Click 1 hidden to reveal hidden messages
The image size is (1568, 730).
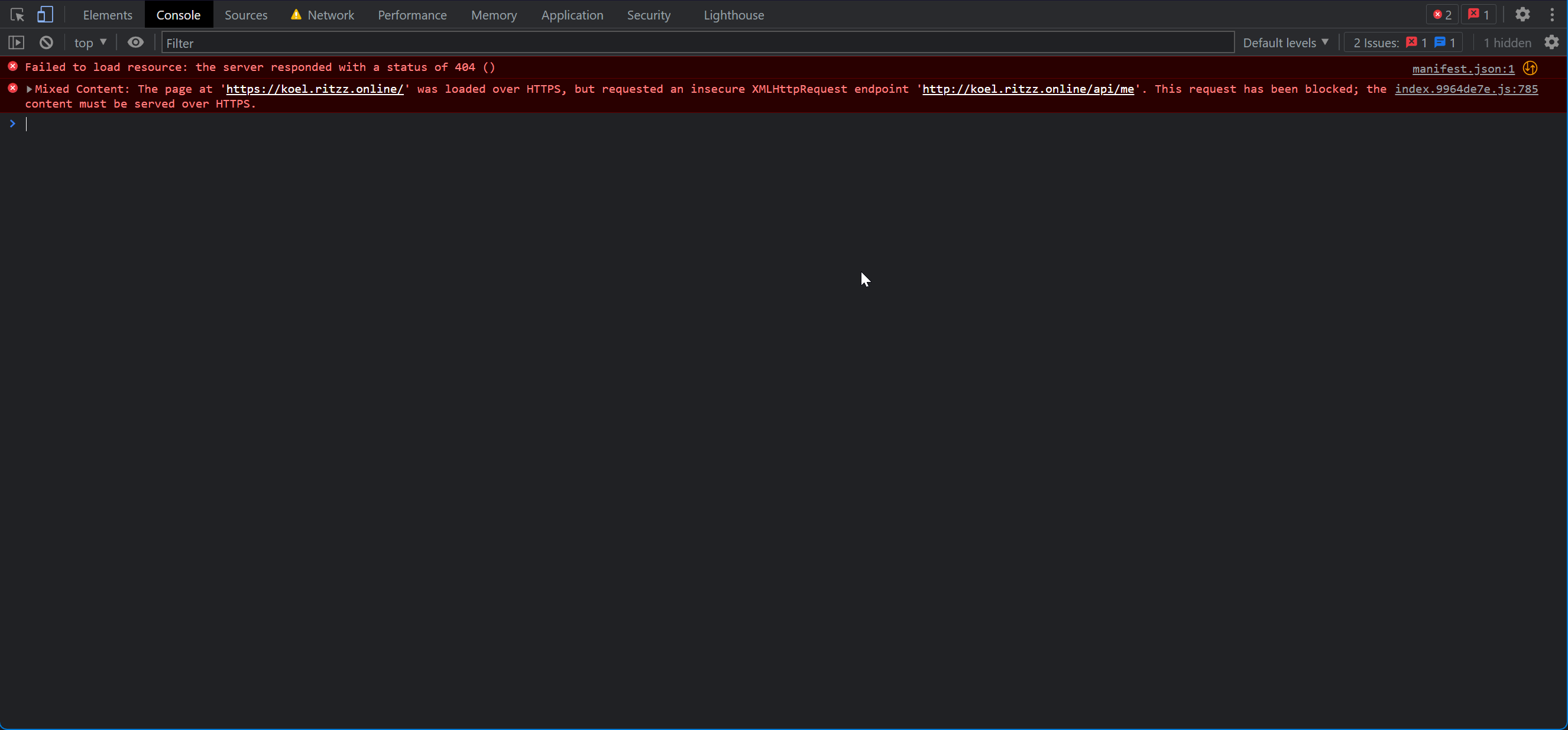[1508, 42]
